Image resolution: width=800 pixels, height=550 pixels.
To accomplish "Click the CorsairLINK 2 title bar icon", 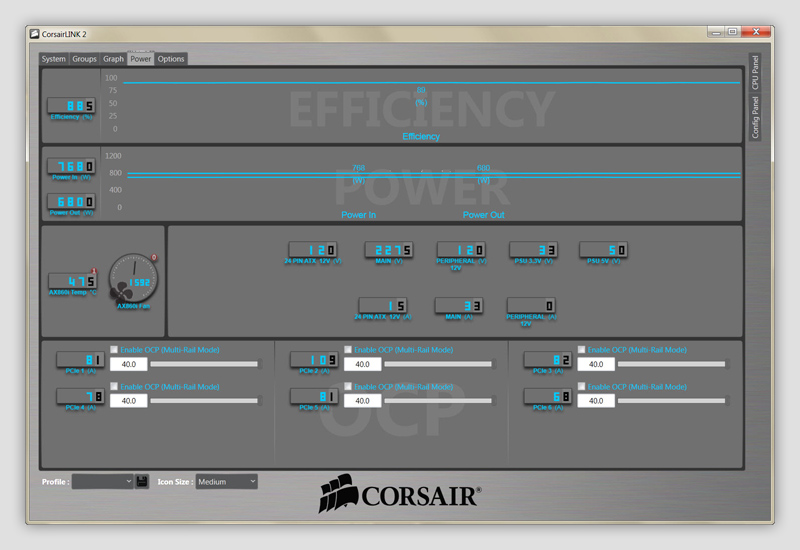I will (34, 33).
